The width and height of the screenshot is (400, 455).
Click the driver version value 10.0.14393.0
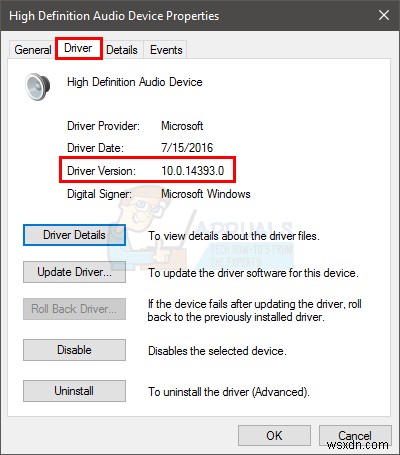193,171
